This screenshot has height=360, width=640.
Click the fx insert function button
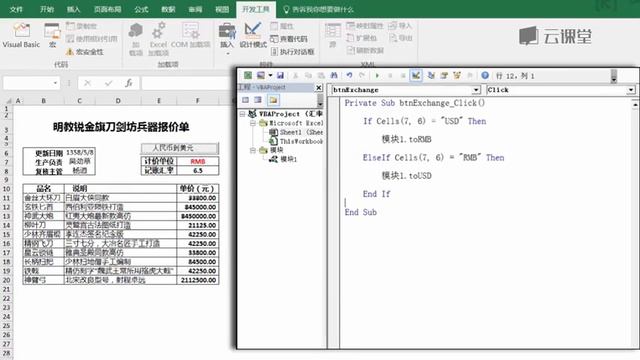(x=129, y=83)
